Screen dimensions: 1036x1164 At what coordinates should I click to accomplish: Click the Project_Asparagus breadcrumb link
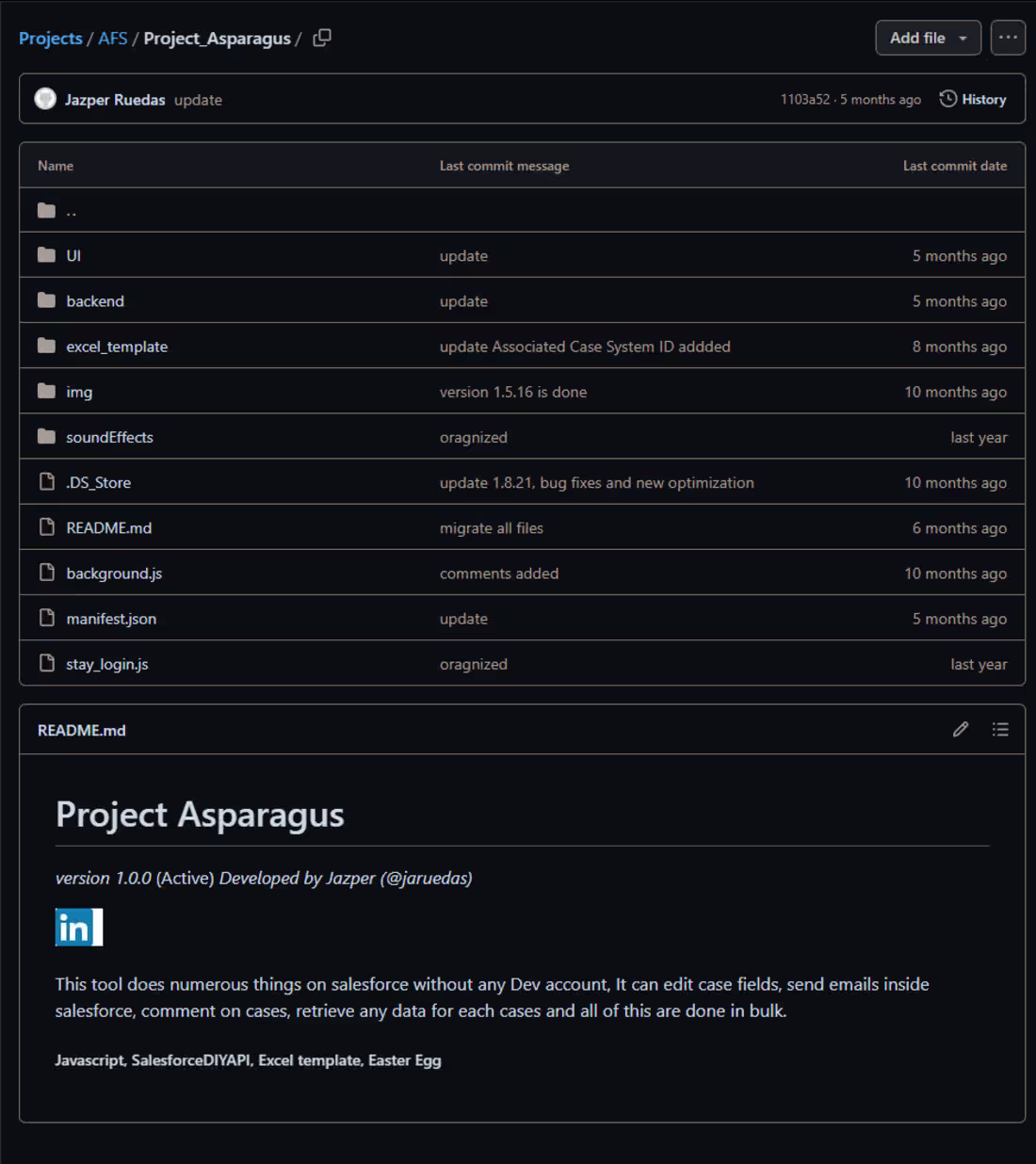(216, 38)
